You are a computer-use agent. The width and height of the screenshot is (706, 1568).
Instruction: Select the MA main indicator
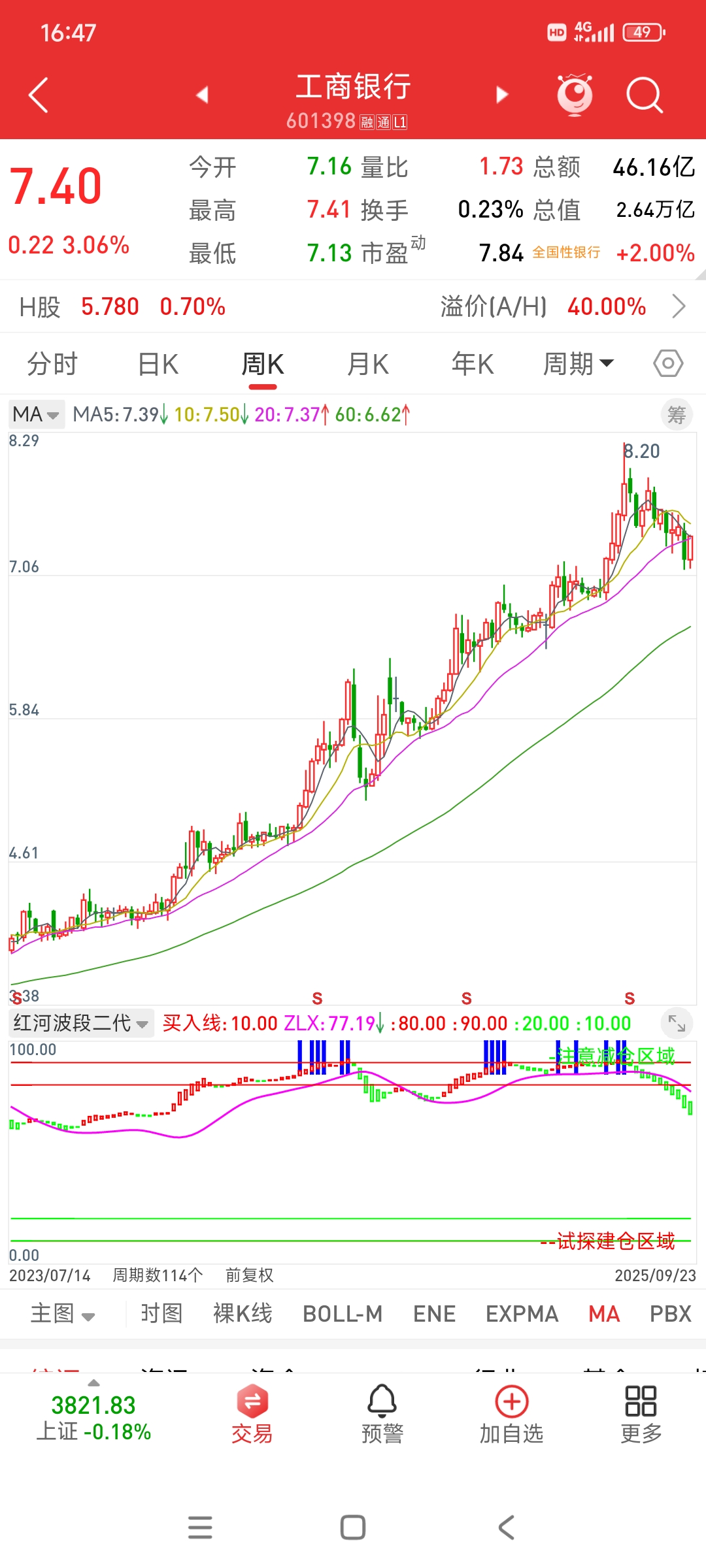604,1313
